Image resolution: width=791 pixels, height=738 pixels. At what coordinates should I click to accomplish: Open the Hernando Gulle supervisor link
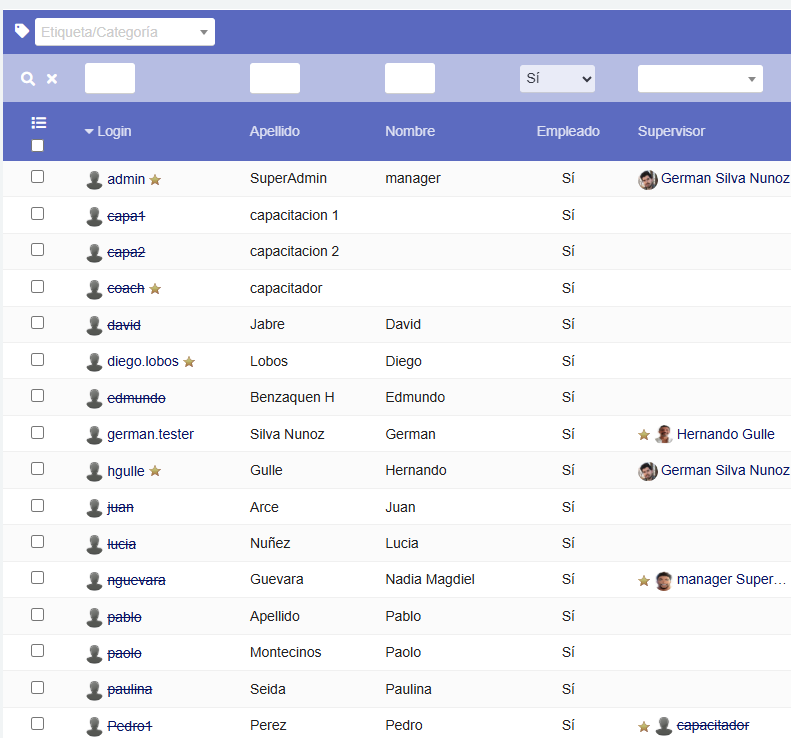(725, 434)
